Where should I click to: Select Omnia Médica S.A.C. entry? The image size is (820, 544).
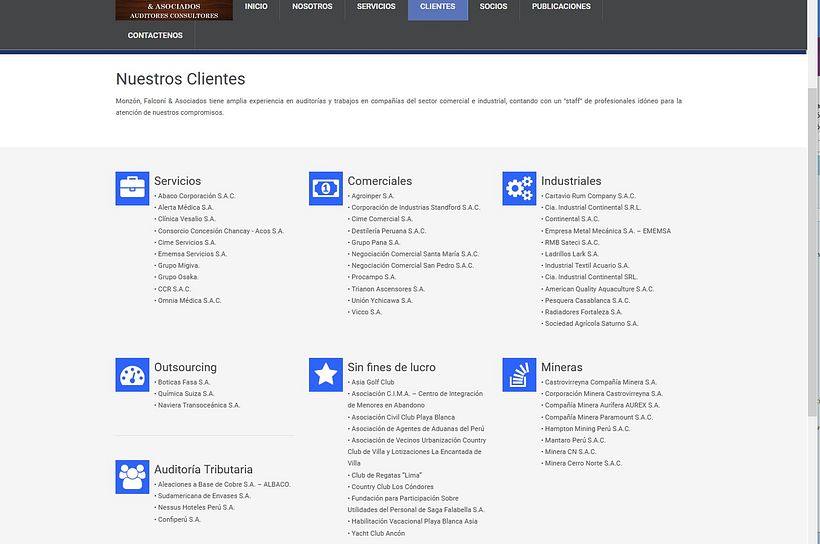189,301
